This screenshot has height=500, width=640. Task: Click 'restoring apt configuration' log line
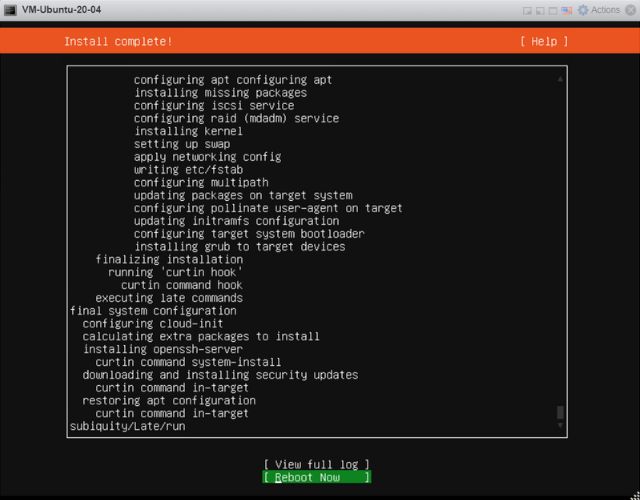(x=169, y=401)
